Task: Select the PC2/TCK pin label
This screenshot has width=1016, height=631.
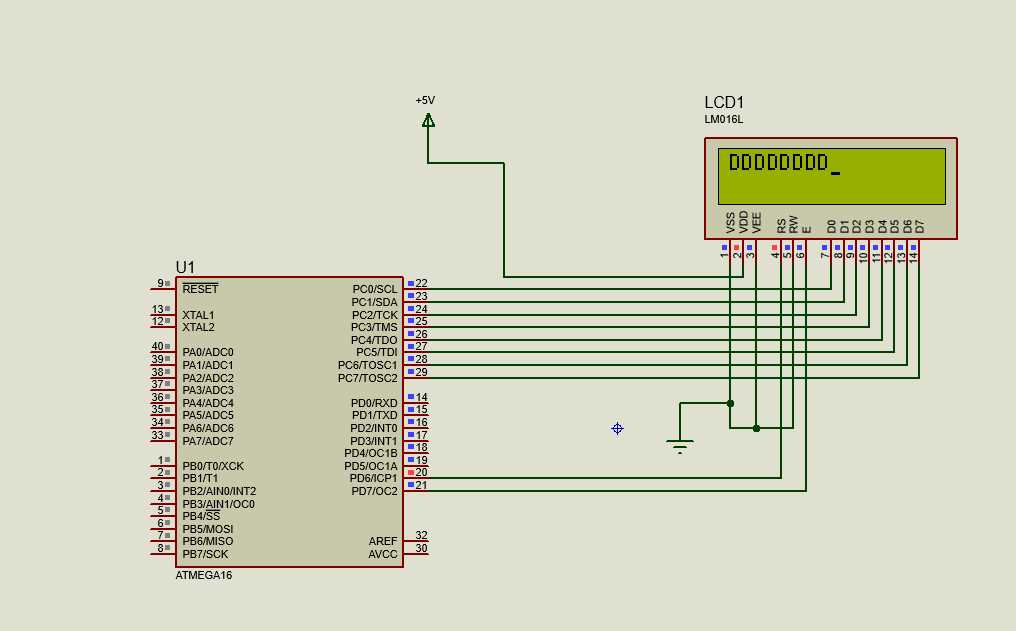Action: pyautogui.click(x=375, y=315)
